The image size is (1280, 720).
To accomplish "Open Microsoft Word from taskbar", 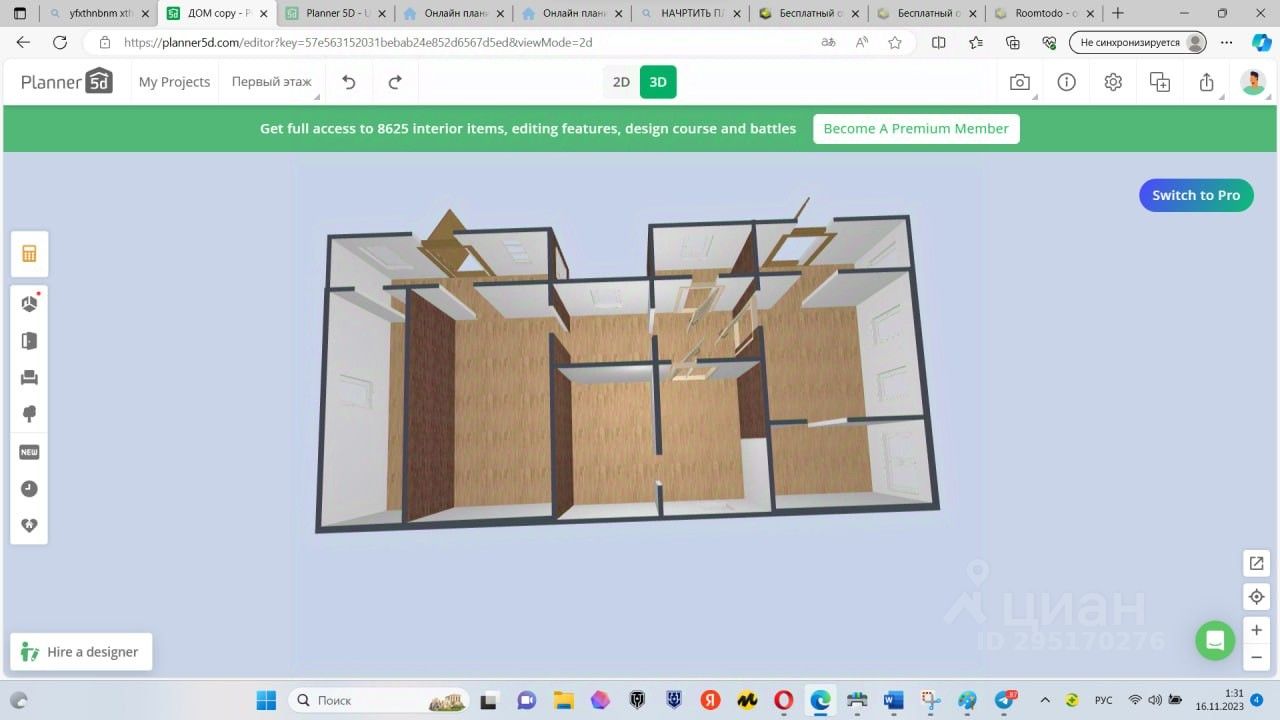I will [x=893, y=700].
